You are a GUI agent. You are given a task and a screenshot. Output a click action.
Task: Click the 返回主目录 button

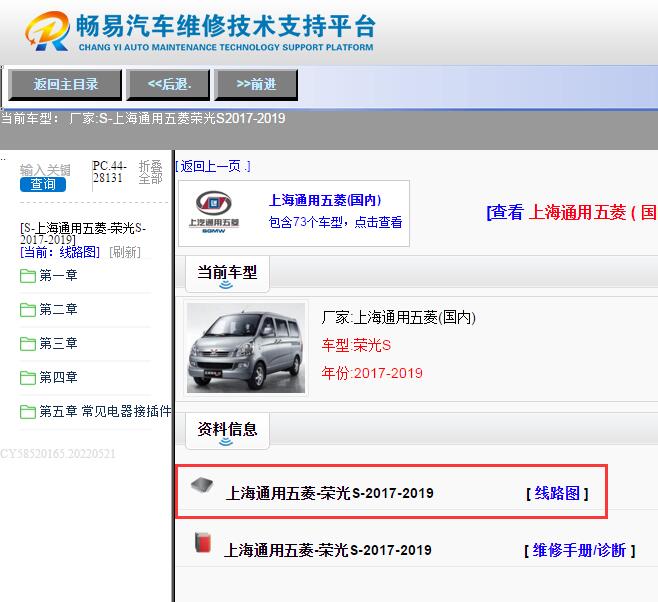point(65,85)
